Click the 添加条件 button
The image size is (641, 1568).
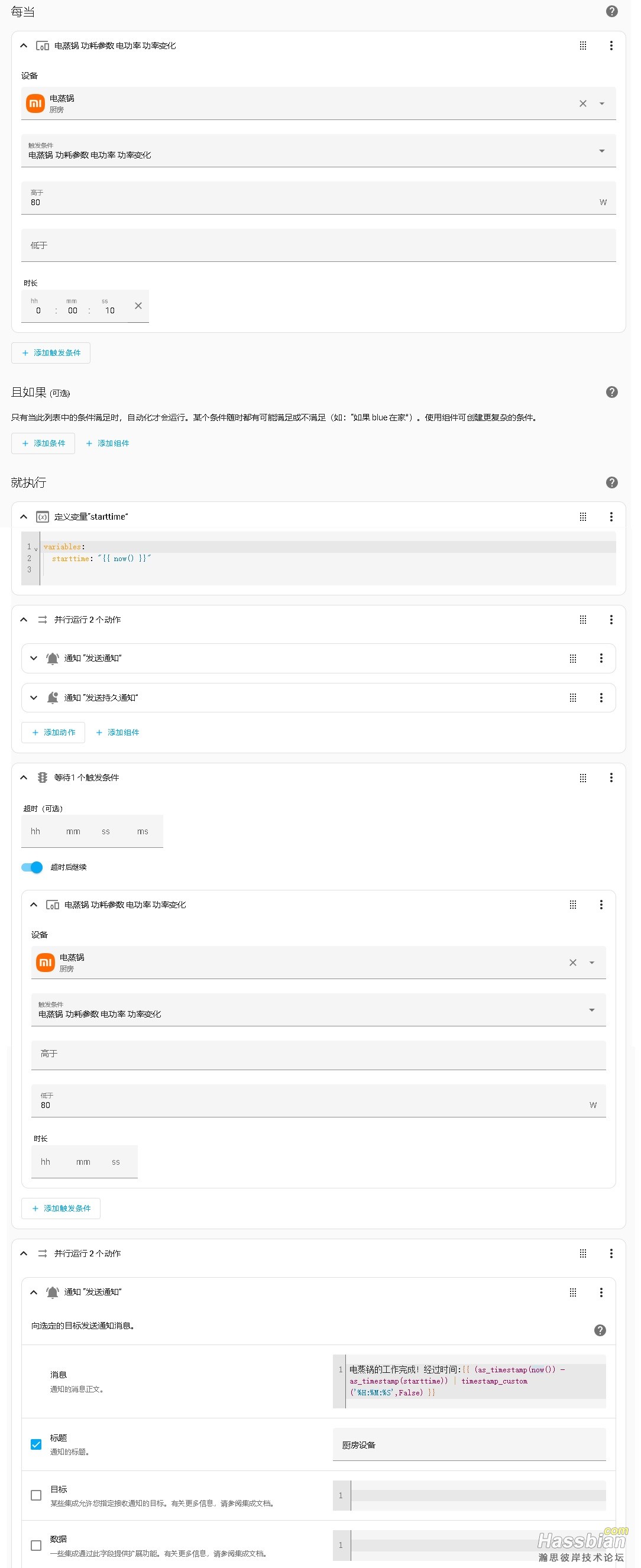[x=43, y=443]
